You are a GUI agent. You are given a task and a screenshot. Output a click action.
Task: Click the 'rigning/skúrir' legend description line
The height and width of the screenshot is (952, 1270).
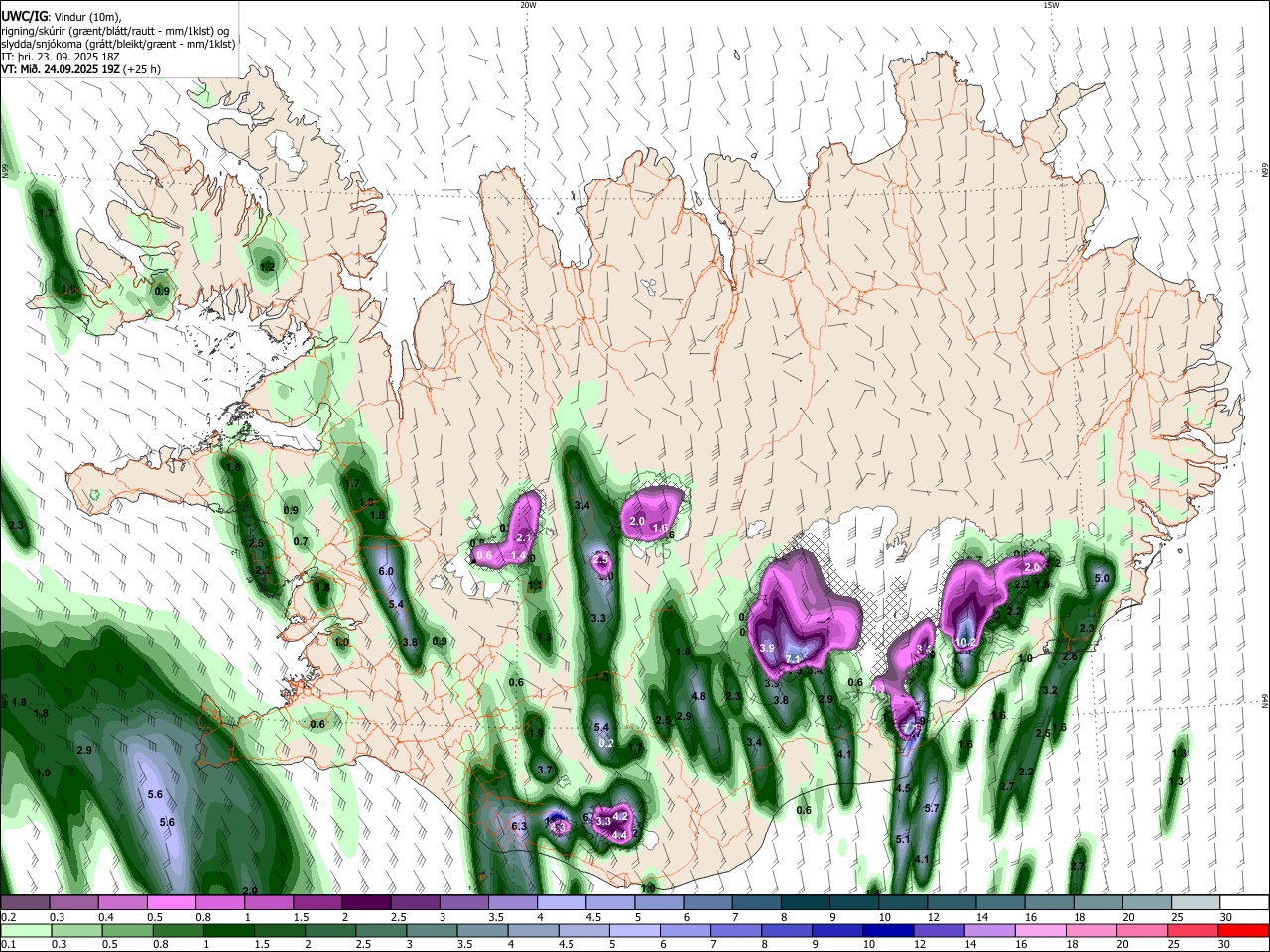[x=116, y=30]
